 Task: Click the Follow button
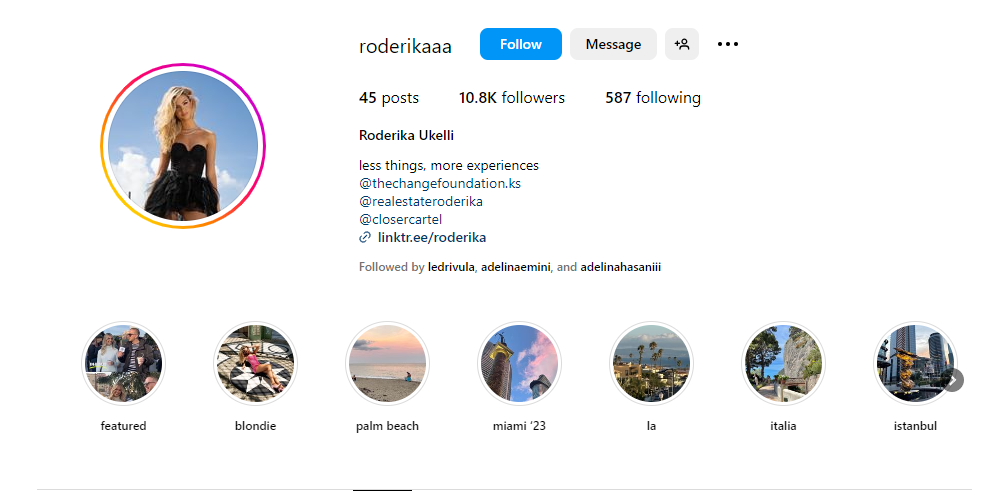520,44
